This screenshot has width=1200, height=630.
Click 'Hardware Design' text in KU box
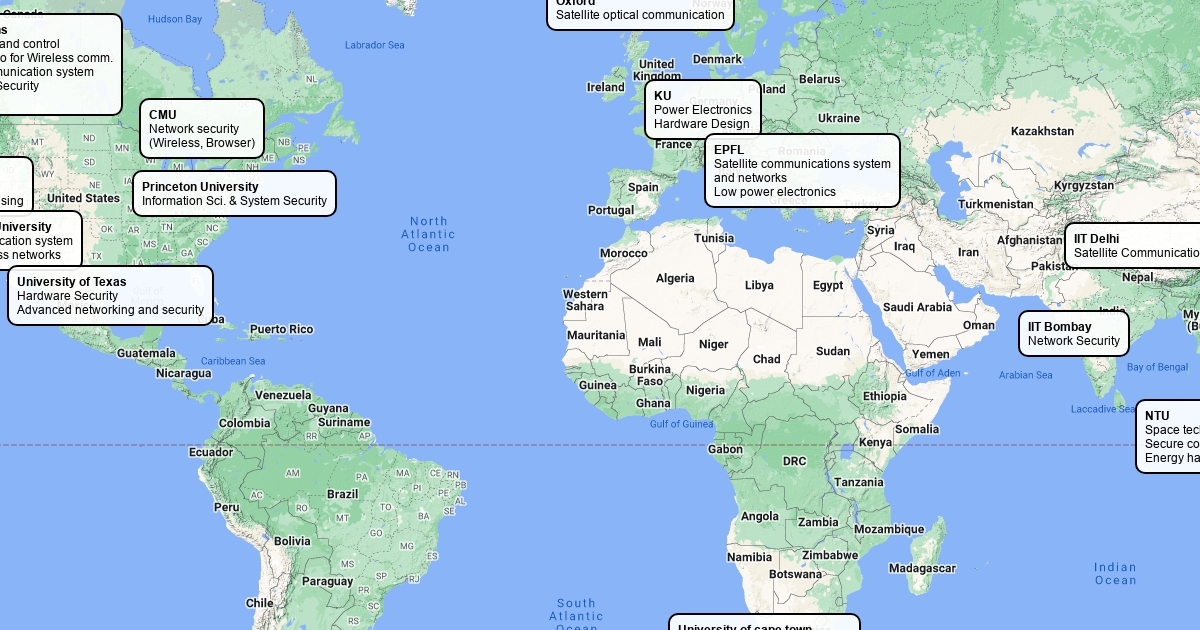pos(701,124)
